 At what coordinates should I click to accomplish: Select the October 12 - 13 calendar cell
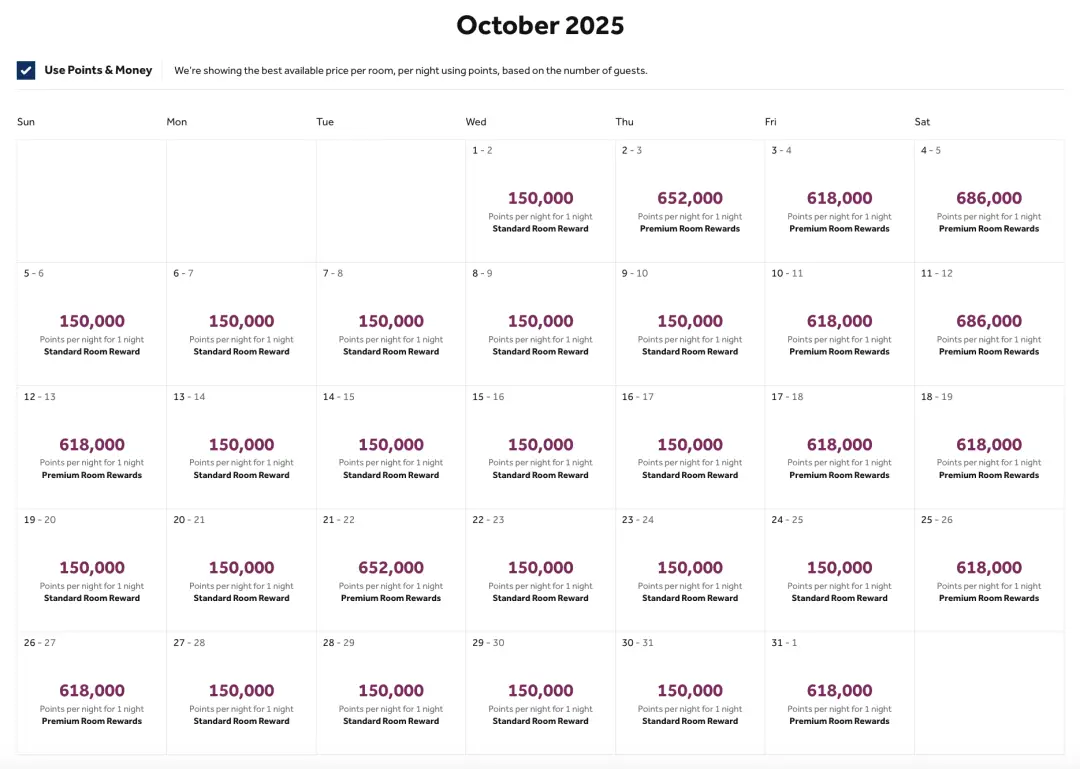tap(92, 447)
